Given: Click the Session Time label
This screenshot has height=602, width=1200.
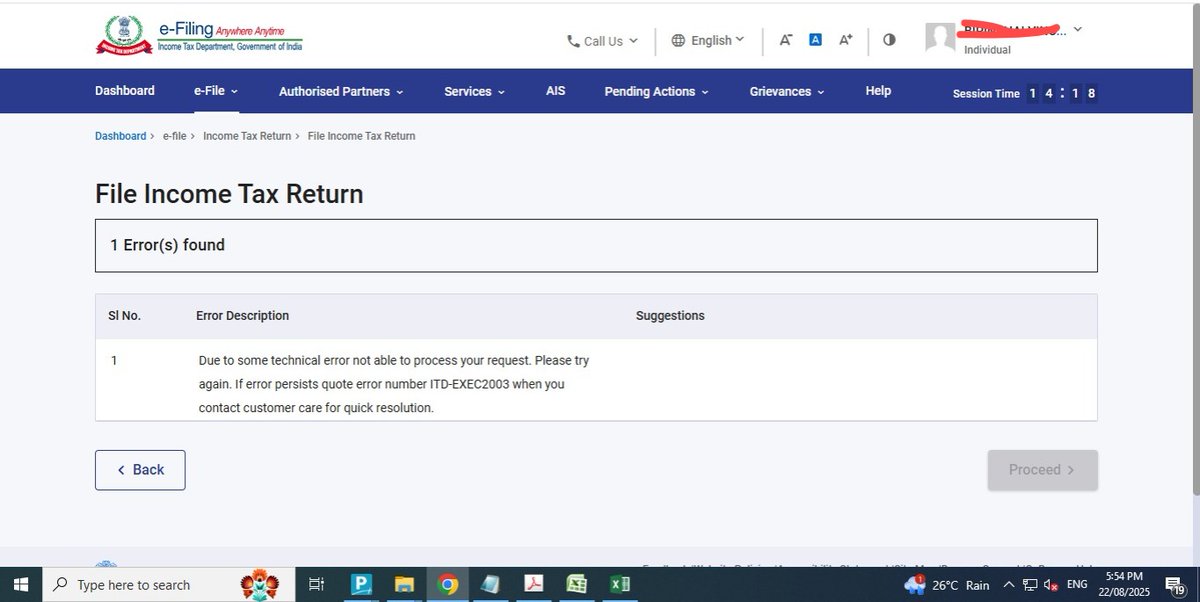Looking at the screenshot, I should pyautogui.click(x=986, y=94).
